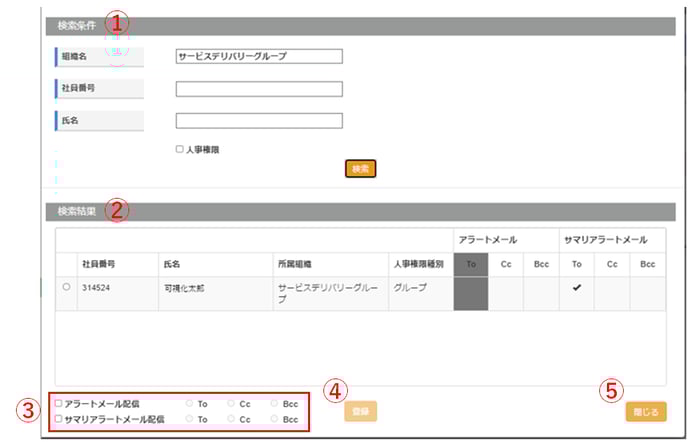Viewport: 688px width, 442px height.
Task: Select Bcc radio for サマリアラートメール配信
Action: tap(274, 419)
